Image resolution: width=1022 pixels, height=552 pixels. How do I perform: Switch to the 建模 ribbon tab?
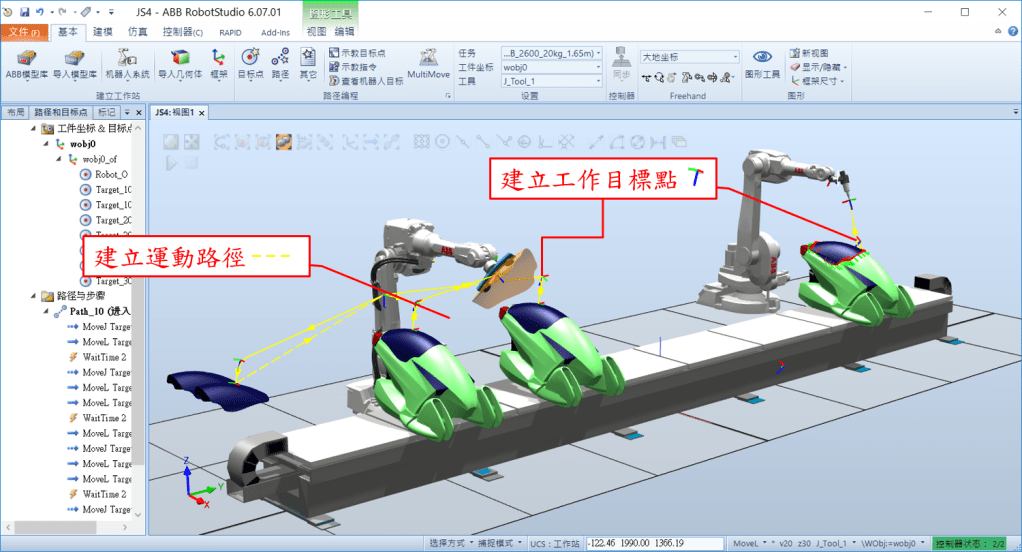[103, 32]
